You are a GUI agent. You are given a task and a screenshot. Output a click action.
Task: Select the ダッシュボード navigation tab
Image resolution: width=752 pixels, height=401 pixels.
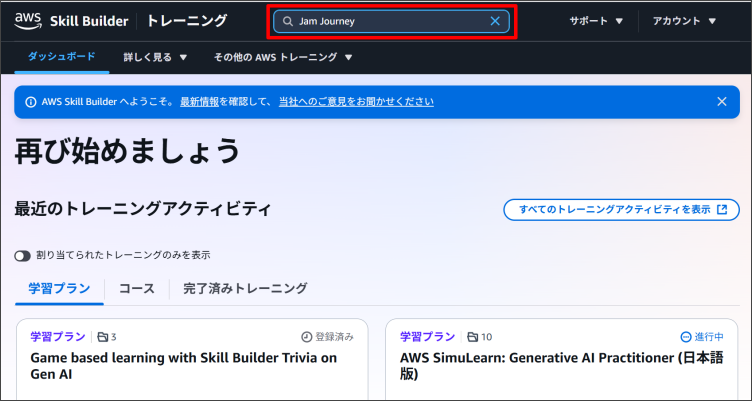tap(62, 57)
